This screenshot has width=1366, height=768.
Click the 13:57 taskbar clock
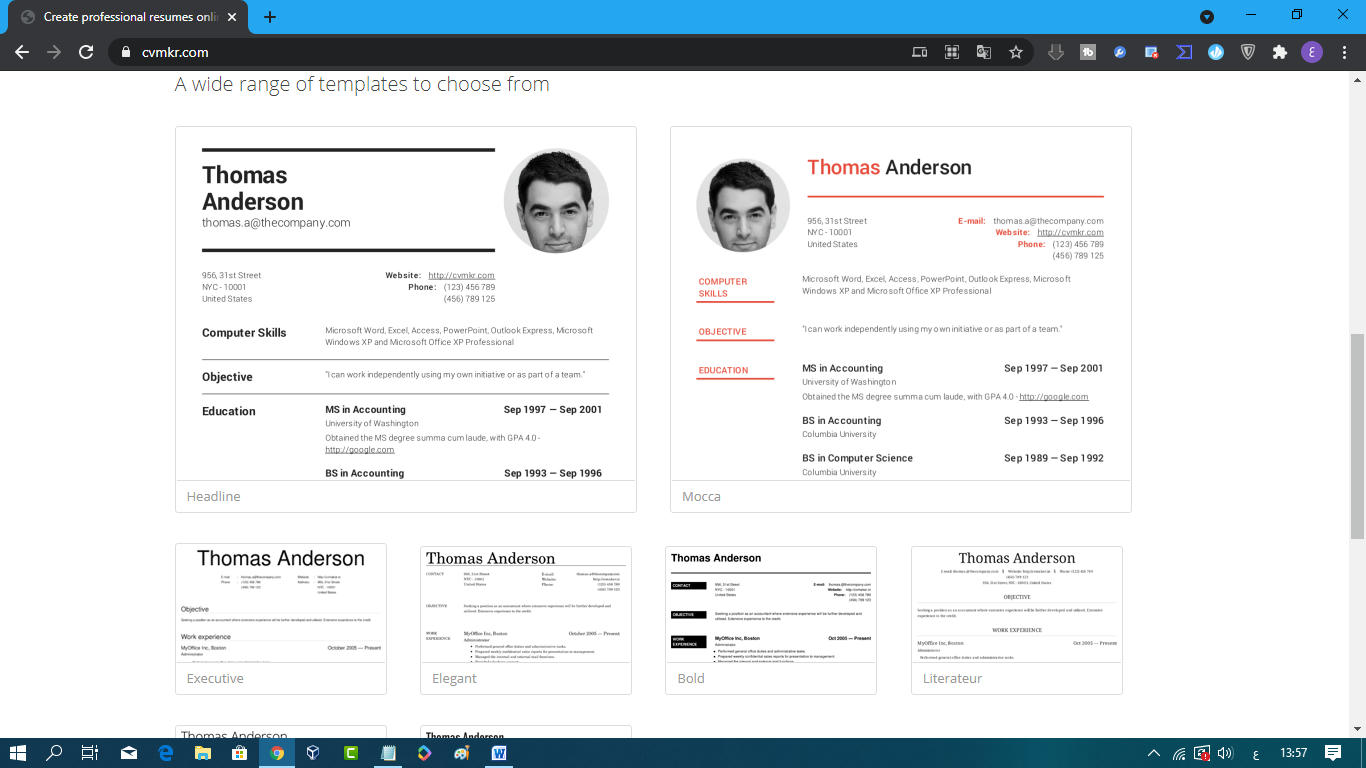1293,753
